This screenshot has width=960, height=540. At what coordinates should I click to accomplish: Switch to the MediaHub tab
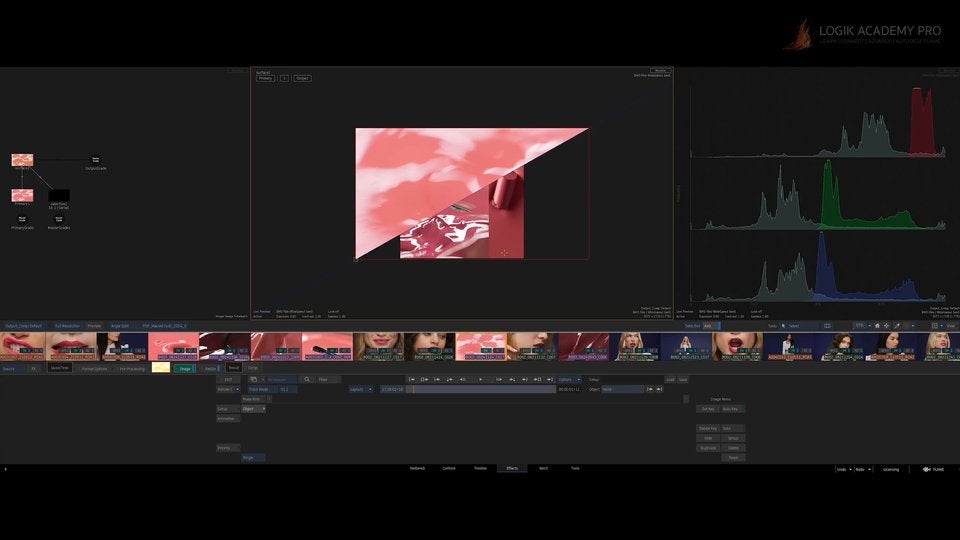417,468
